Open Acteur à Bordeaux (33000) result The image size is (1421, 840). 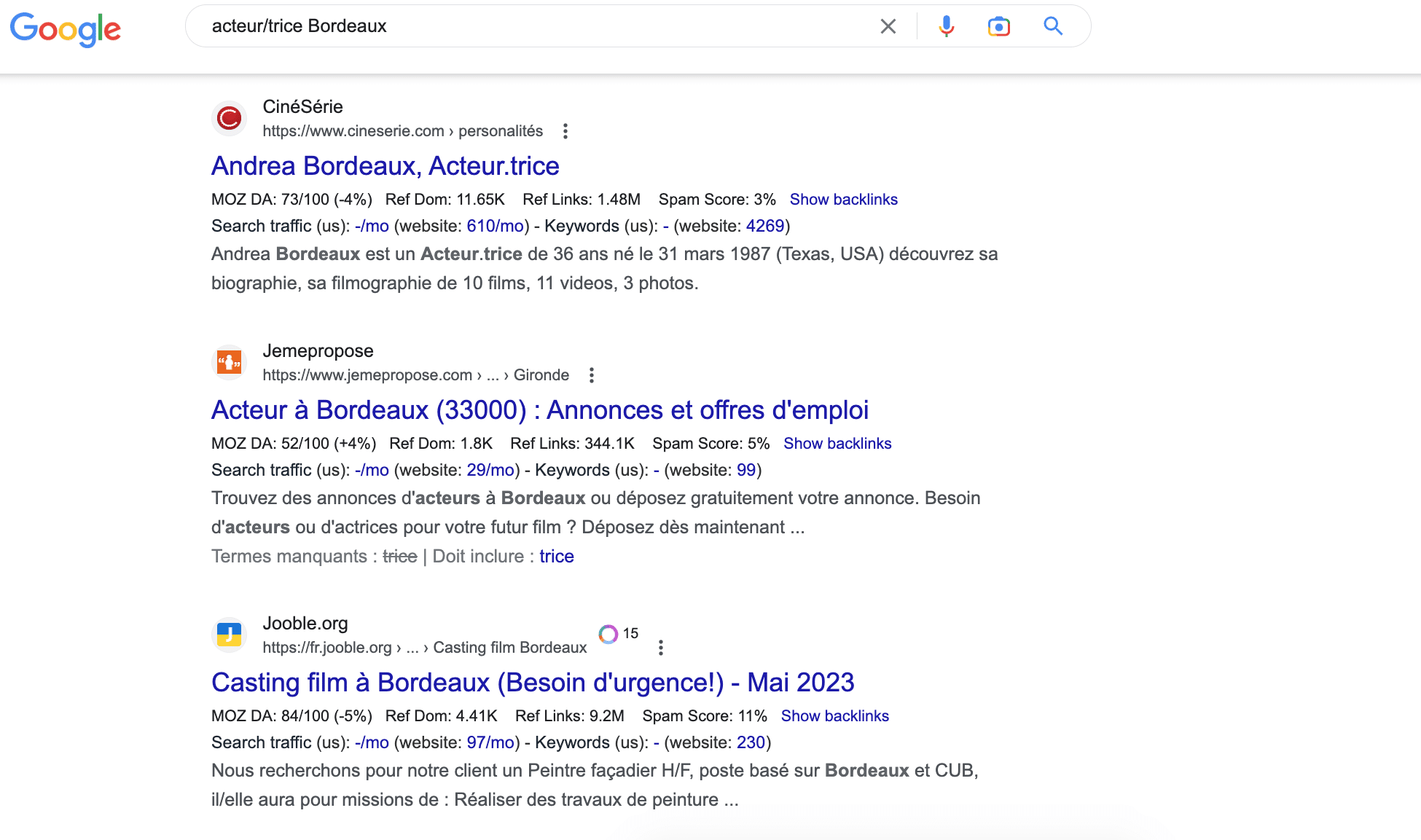click(539, 410)
